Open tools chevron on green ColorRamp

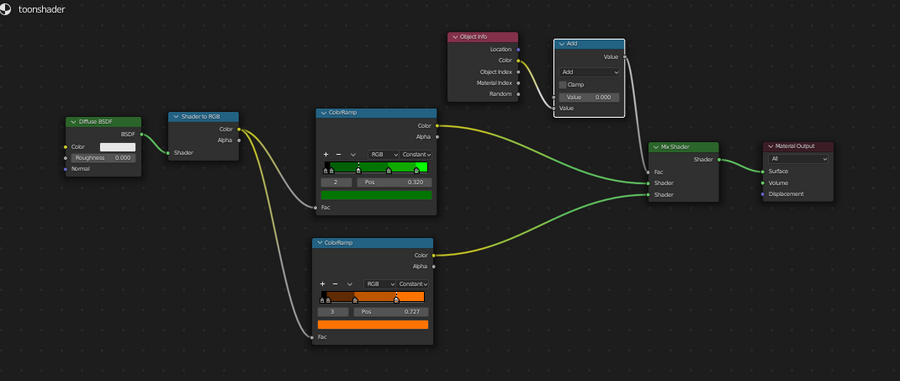[x=354, y=154]
